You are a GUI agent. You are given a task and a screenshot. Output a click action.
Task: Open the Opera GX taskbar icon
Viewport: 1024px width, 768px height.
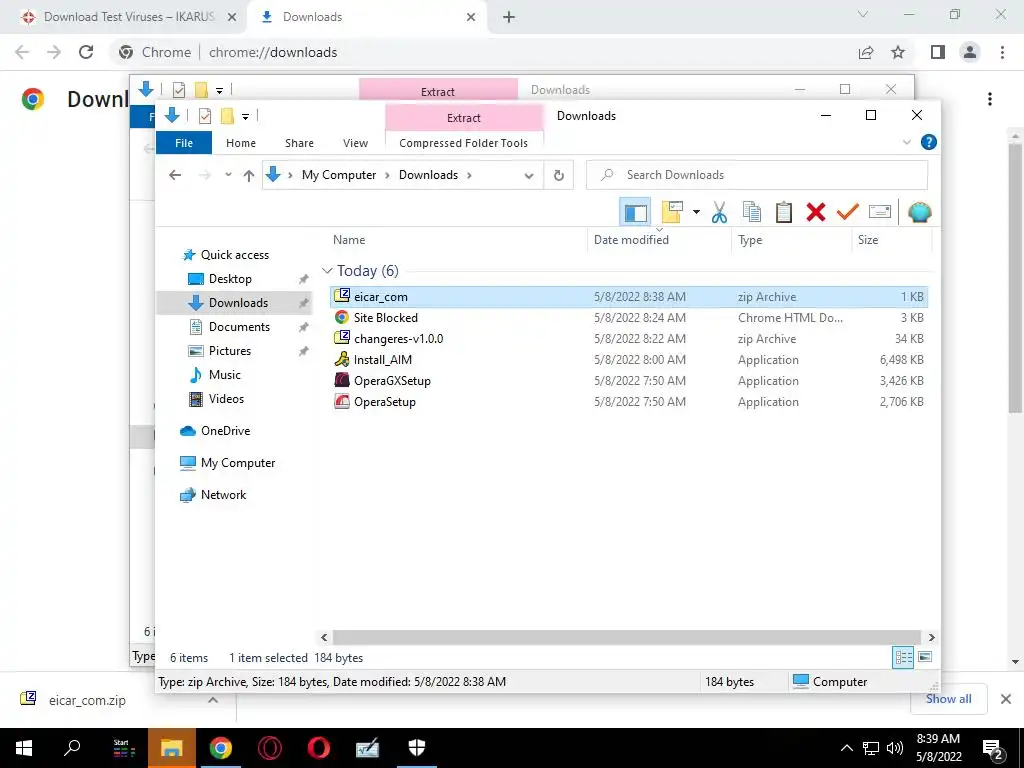pos(269,748)
